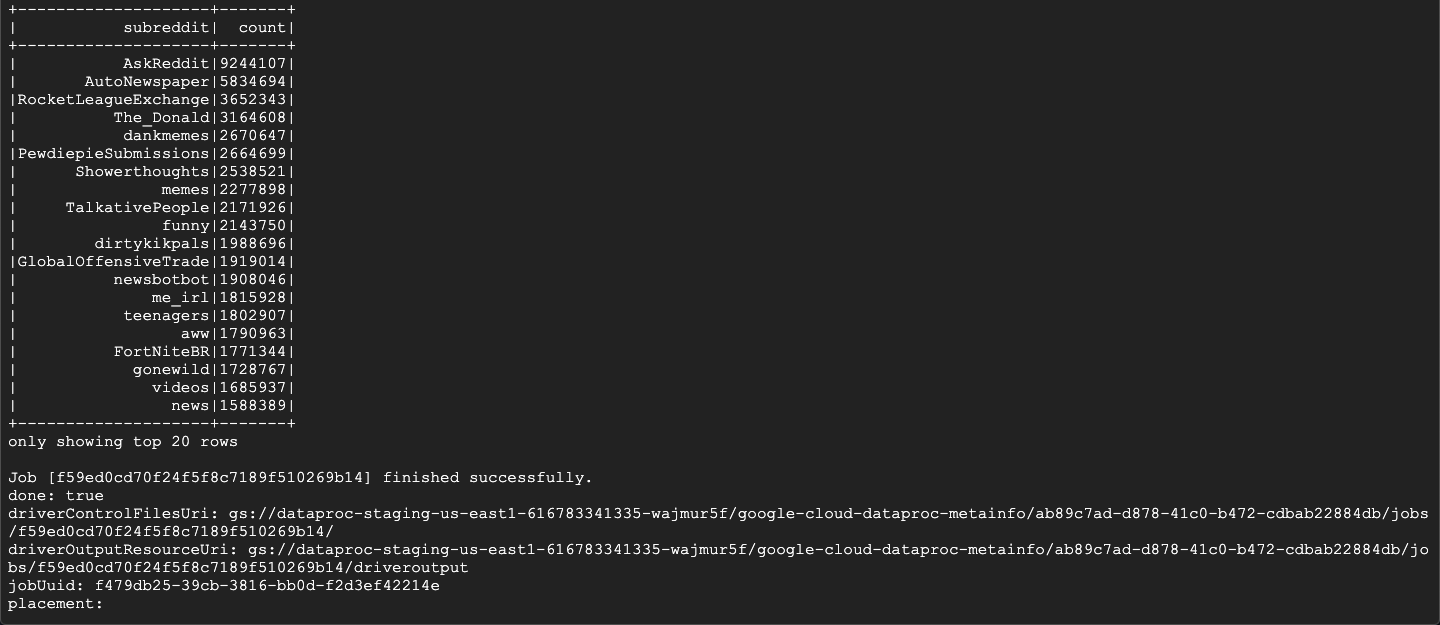Click the PewdiepieSubmissions entry
The height and width of the screenshot is (625, 1440).
[114, 153]
